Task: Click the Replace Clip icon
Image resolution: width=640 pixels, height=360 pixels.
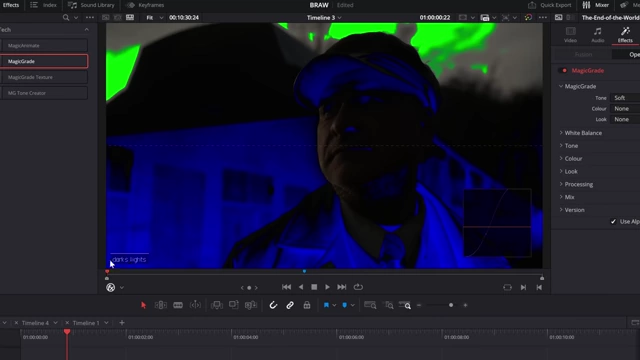Action: point(251,305)
